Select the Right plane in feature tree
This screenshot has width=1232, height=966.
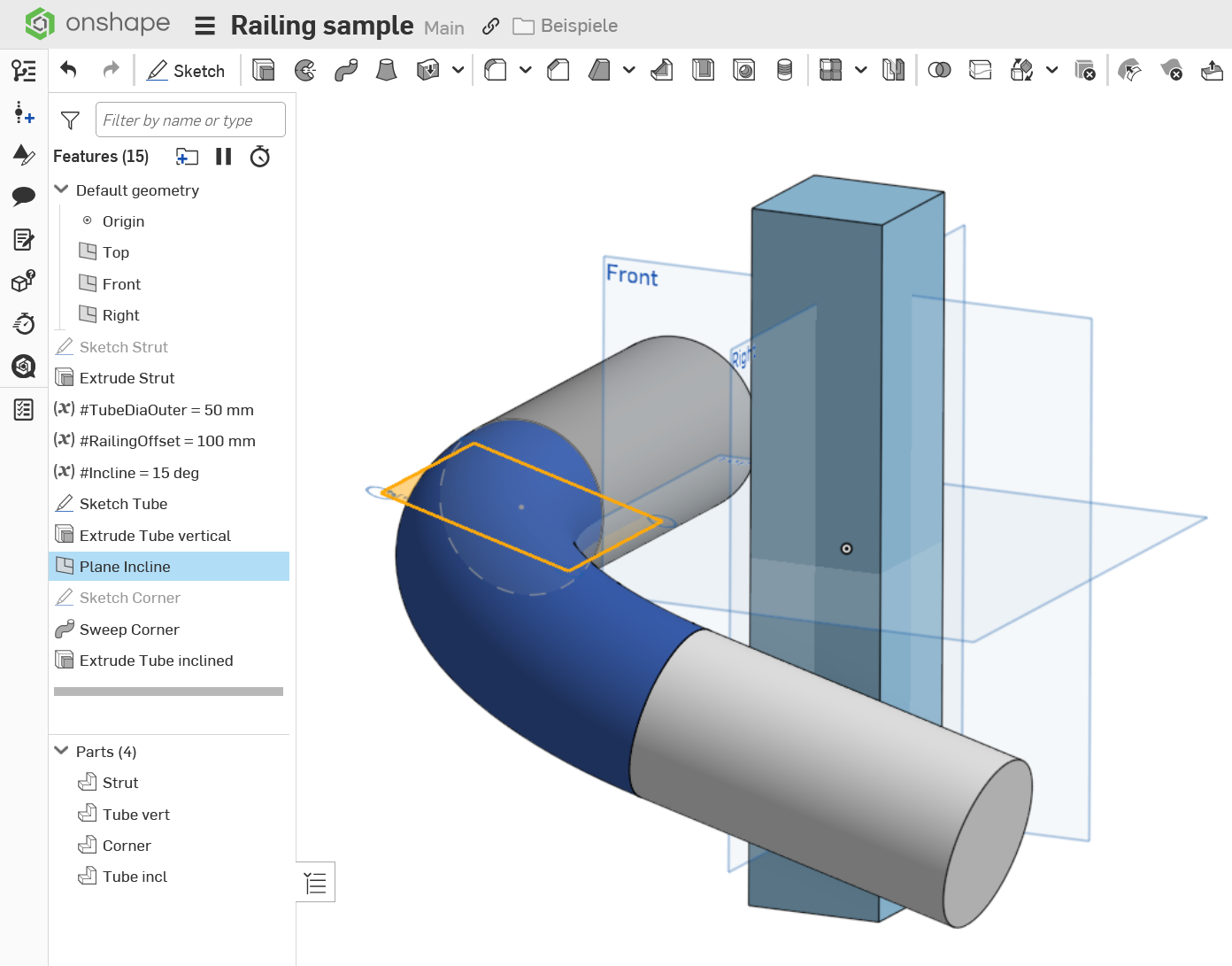tap(121, 315)
